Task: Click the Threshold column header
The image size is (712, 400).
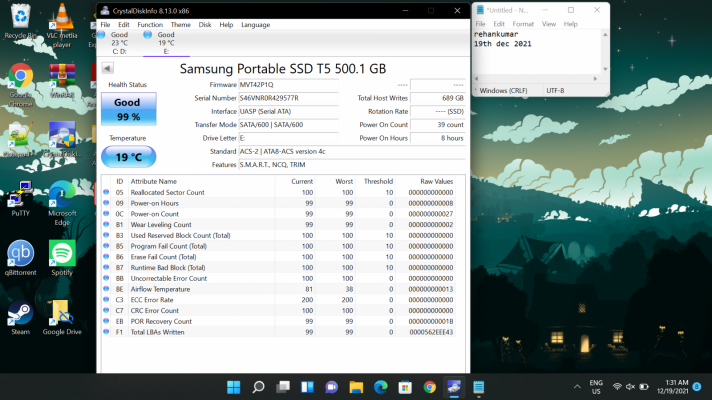Action: click(x=375, y=181)
